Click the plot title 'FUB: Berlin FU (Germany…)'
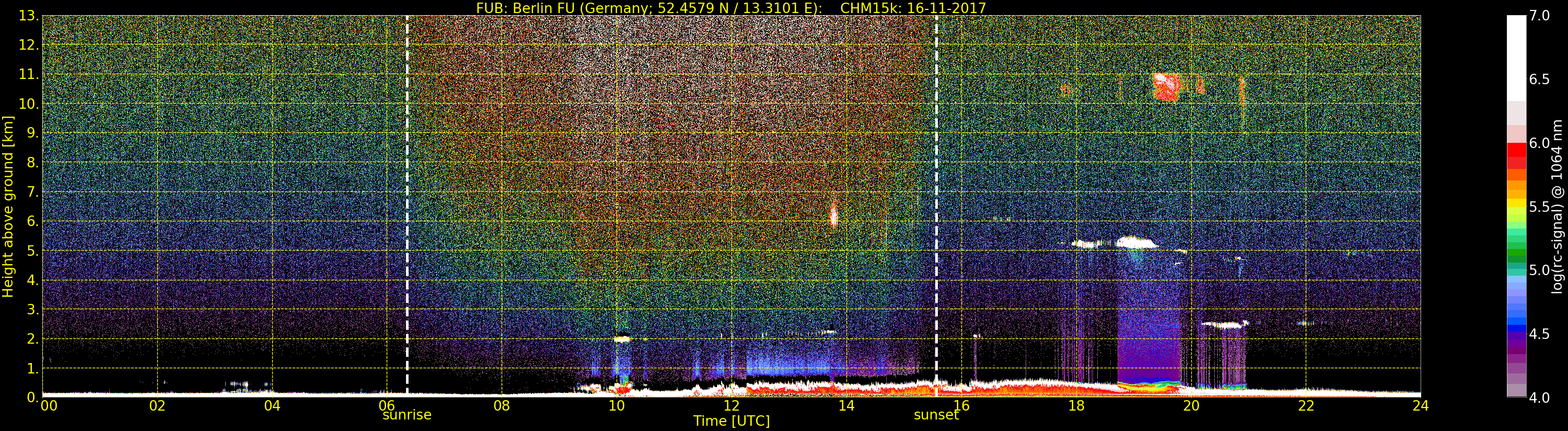Screen dimensions: 1568x431 point(730,8)
